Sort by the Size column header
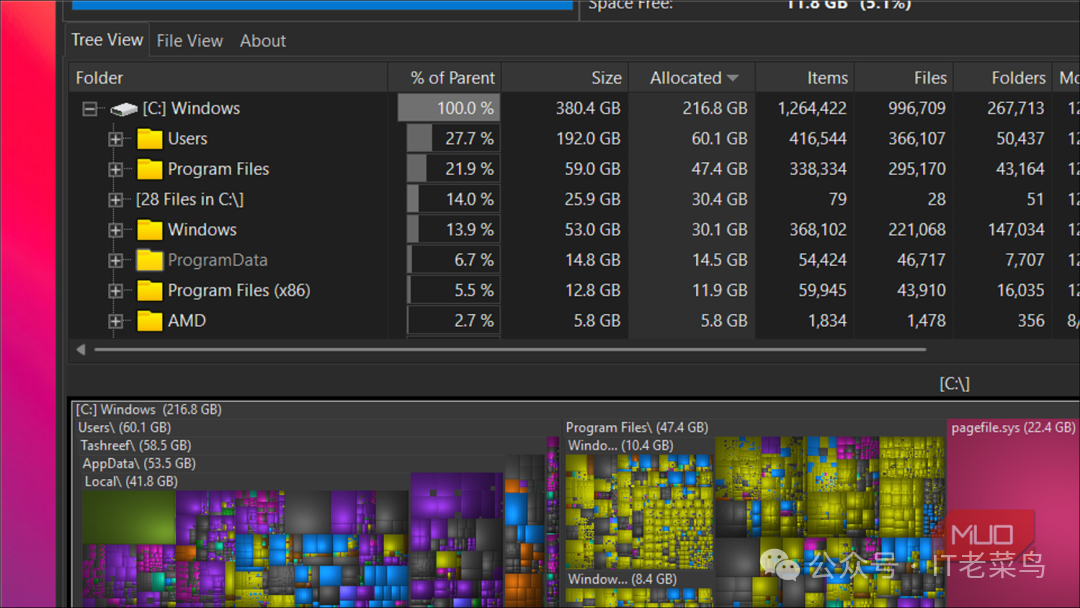This screenshot has height=608, width=1080. click(606, 77)
